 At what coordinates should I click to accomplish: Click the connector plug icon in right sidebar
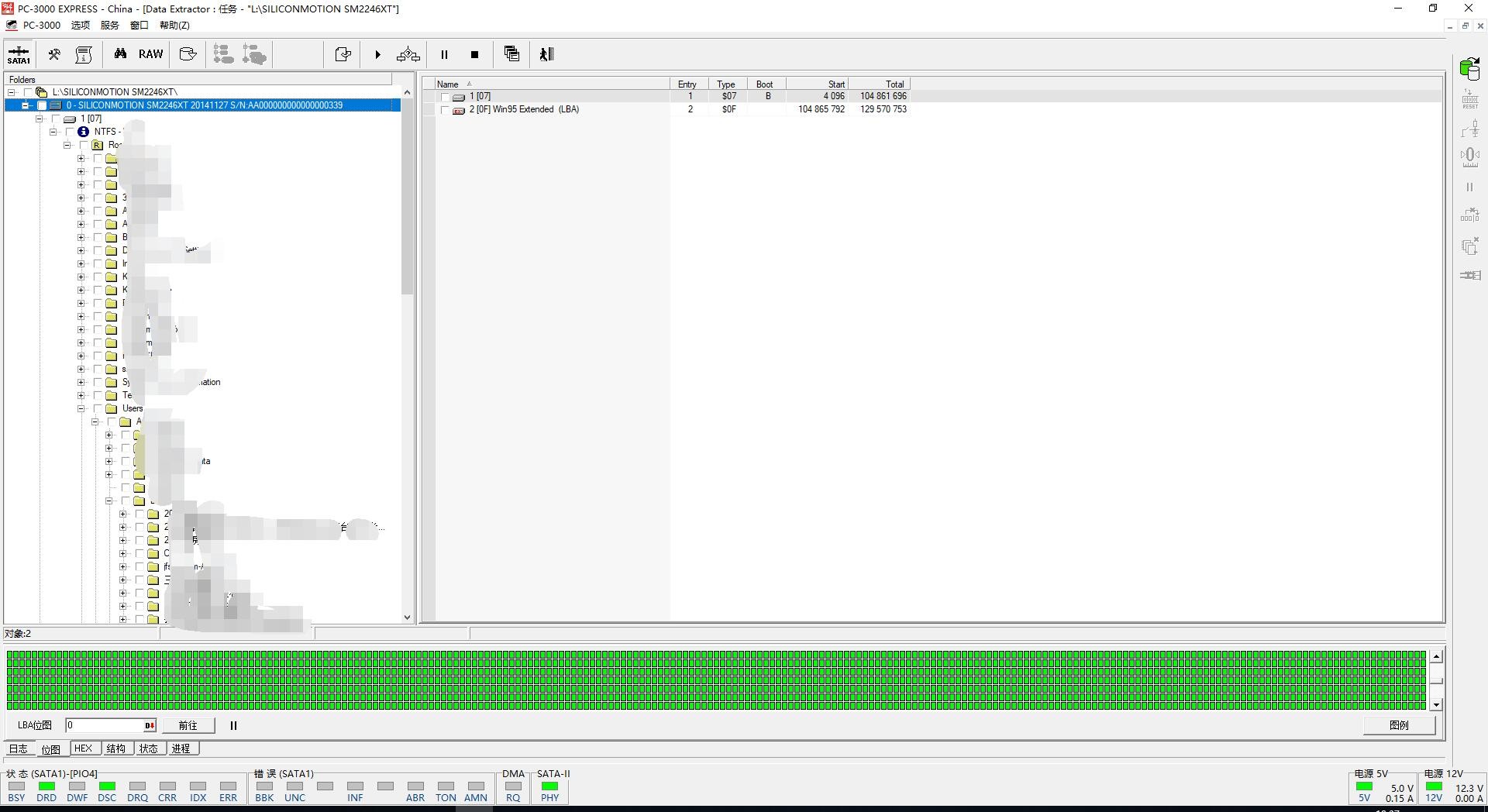pos(1469,275)
